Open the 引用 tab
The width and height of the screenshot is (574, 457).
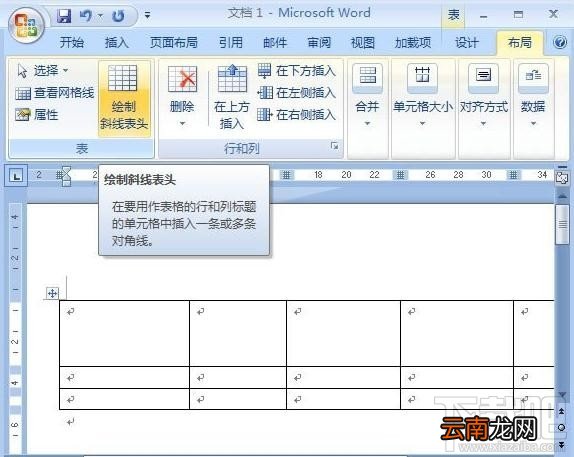point(231,42)
